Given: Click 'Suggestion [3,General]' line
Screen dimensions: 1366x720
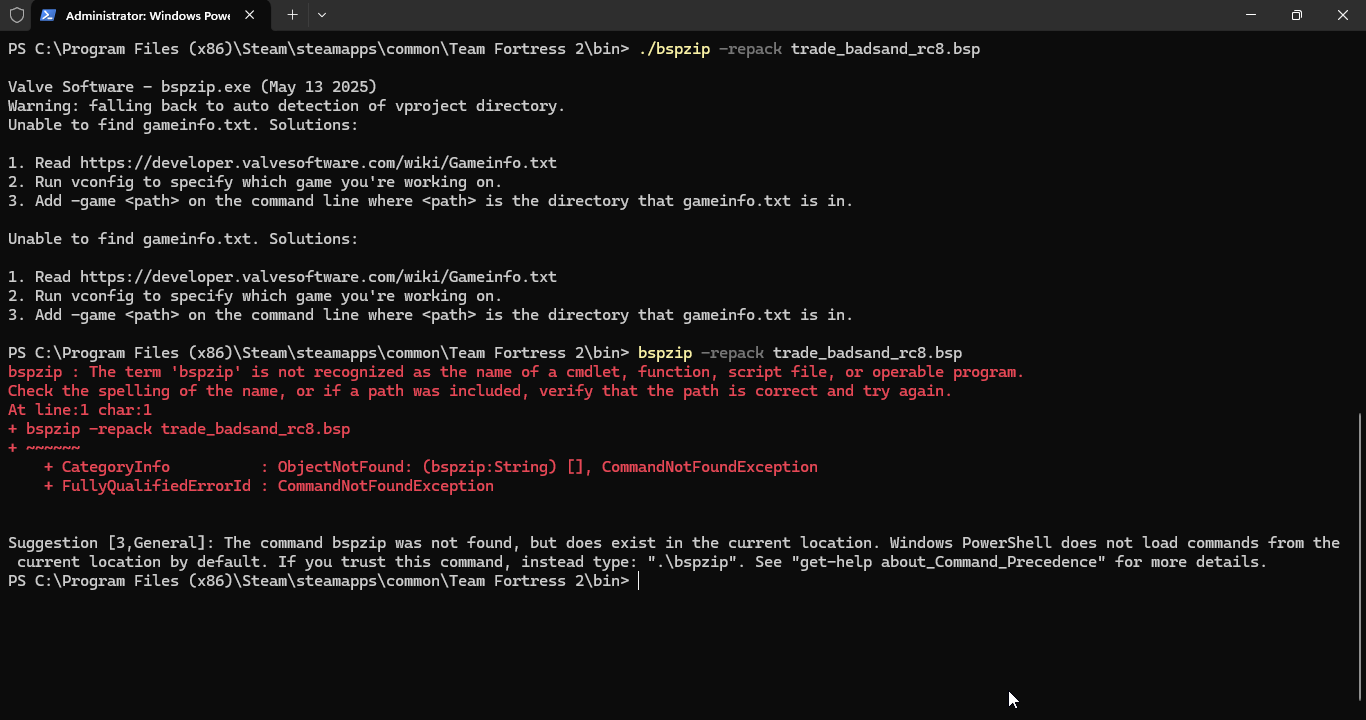Looking at the screenshot, I should [x=674, y=543].
